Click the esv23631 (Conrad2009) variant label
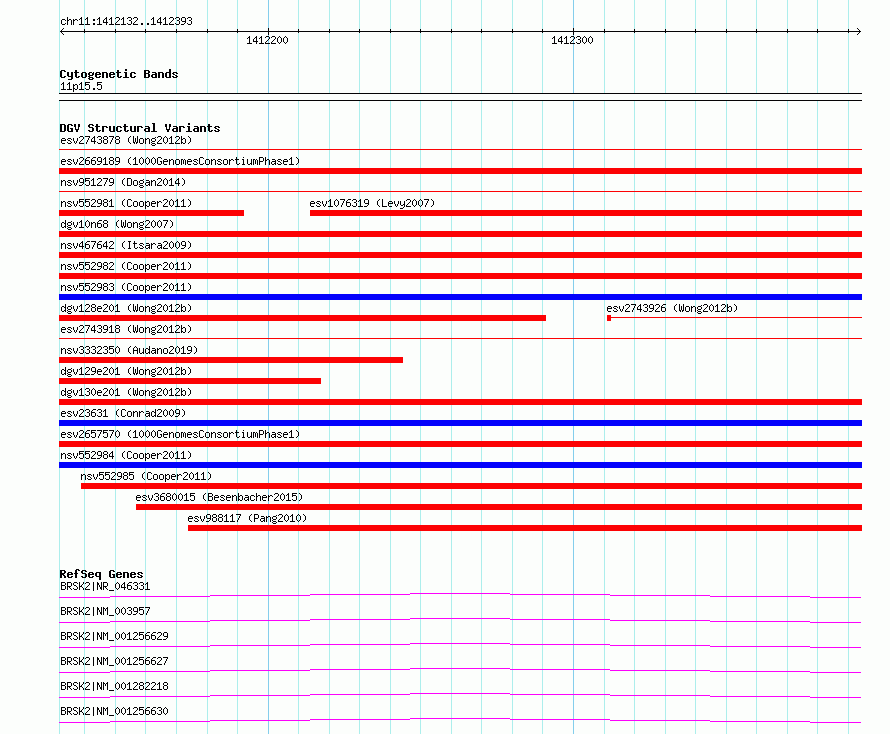 click(x=123, y=413)
